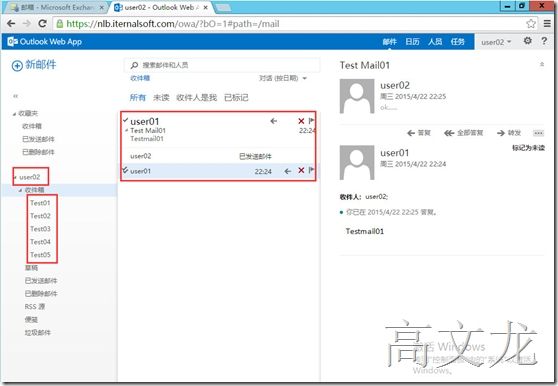558x386 pixels.
Task: Open the browser hamburger menu
Action: click(x=547, y=23)
